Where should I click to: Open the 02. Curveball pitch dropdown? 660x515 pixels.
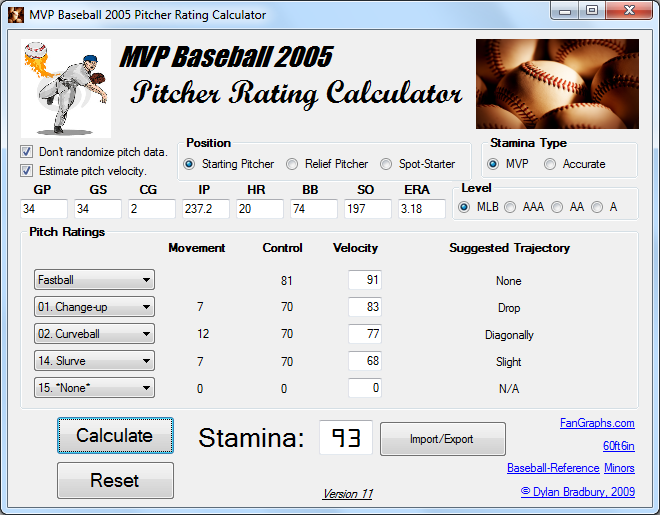tap(94, 334)
